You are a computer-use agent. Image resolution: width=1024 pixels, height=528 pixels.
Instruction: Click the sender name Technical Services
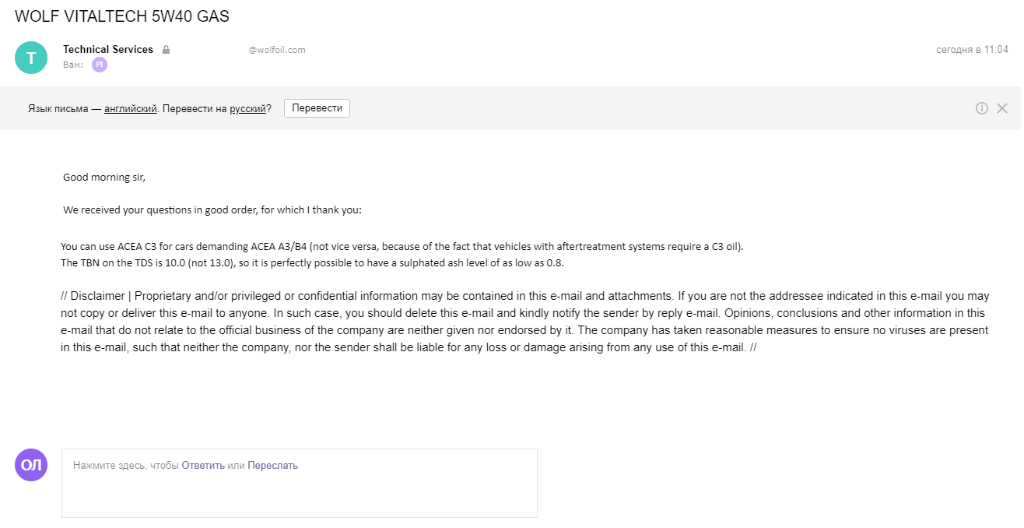tap(108, 49)
